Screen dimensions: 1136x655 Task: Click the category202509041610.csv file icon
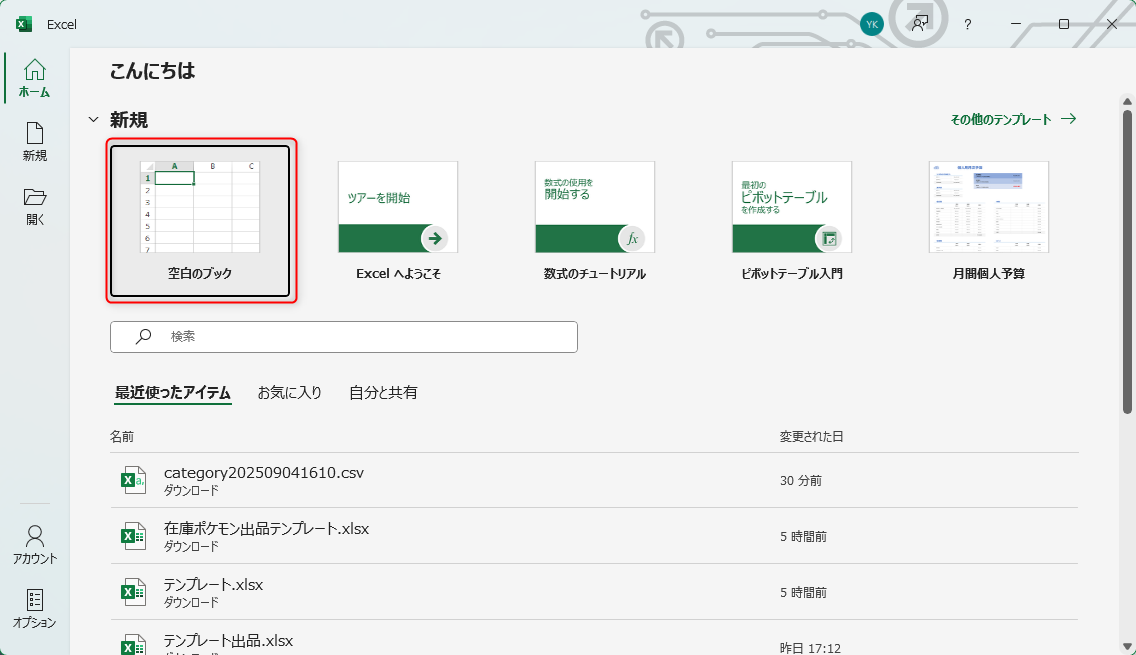(133, 480)
